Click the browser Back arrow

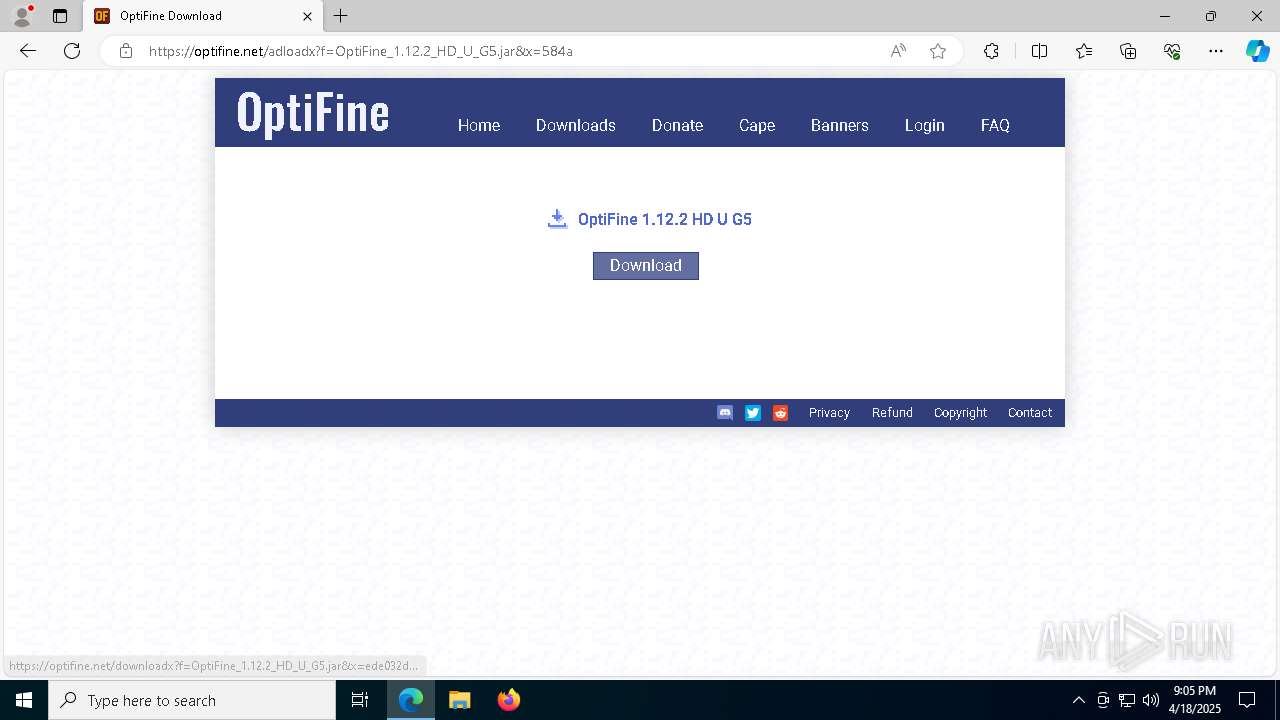tap(28, 51)
